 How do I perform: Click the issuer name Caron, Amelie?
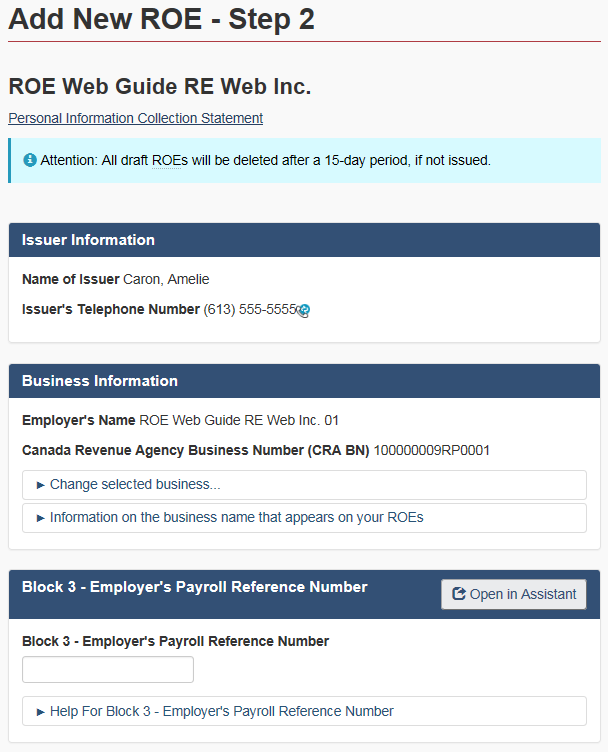pyautogui.click(x=166, y=279)
